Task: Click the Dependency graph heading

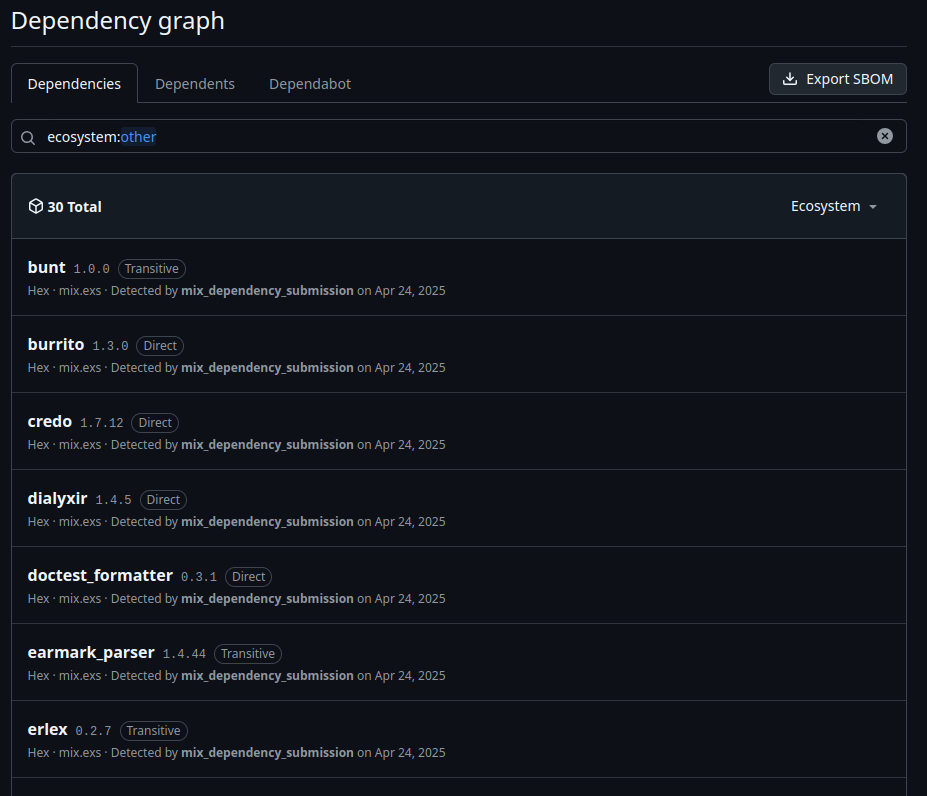Action: [x=118, y=21]
